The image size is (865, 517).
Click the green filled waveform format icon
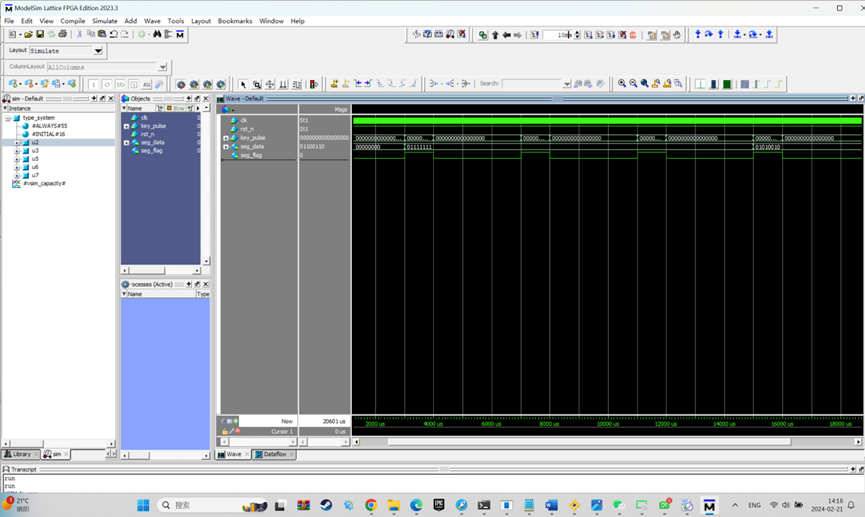tap(727, 84)
